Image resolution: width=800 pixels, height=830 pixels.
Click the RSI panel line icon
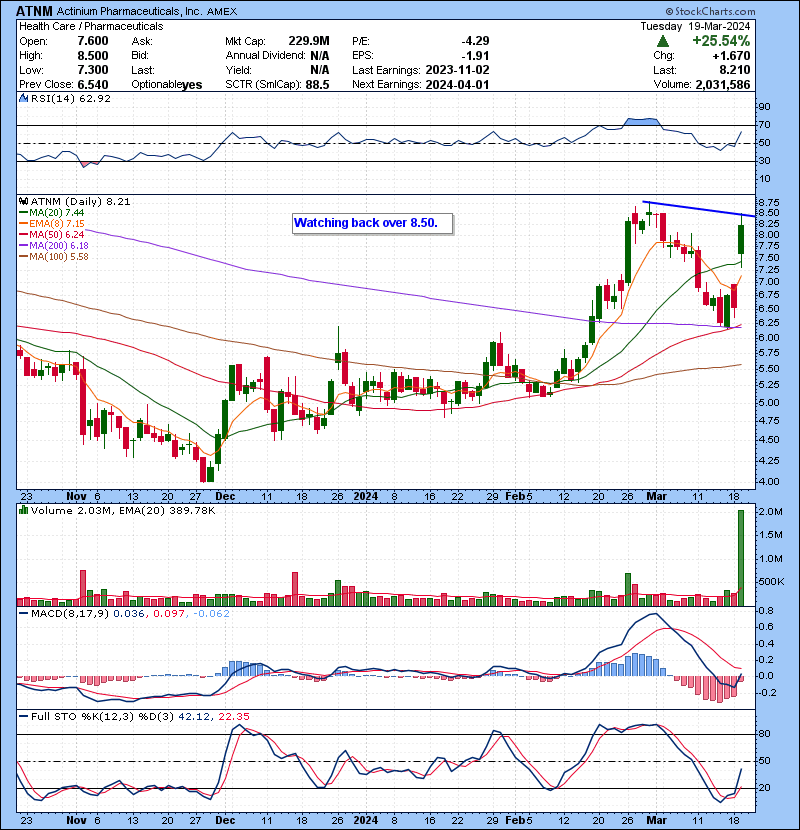point(23,98)
